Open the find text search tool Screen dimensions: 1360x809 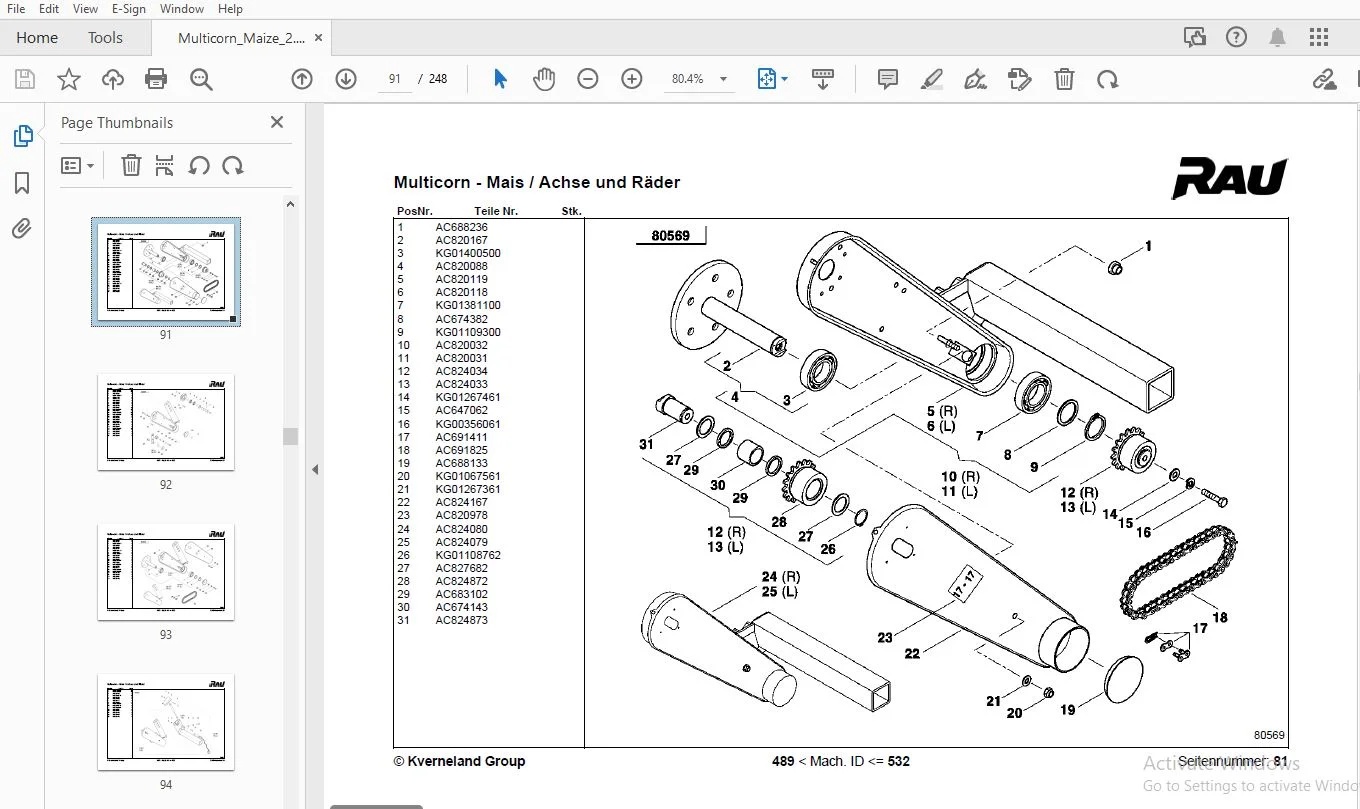click(201, 79)
